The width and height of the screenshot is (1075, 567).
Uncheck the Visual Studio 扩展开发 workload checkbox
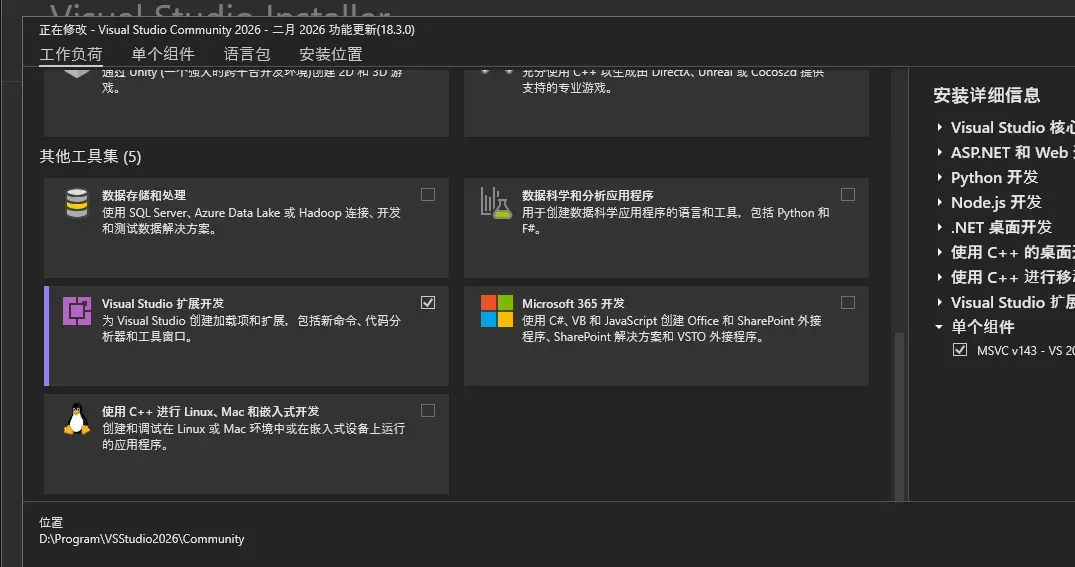[x=428, y=302]
